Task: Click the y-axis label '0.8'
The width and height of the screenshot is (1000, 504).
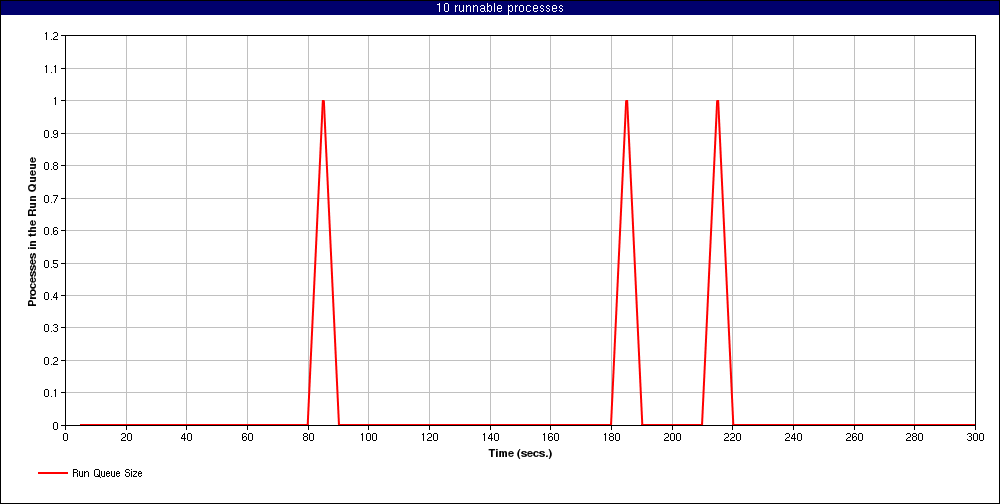Action: click(52, 166)
